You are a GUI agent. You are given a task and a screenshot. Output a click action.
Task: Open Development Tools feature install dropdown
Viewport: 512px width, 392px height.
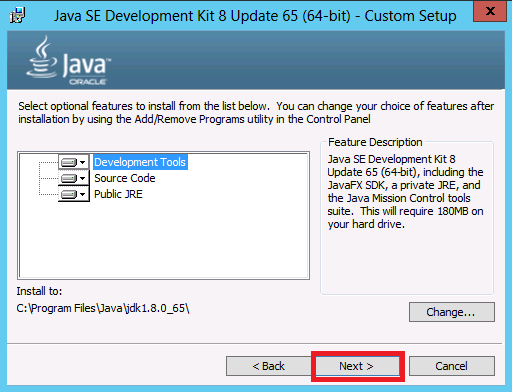74,162
